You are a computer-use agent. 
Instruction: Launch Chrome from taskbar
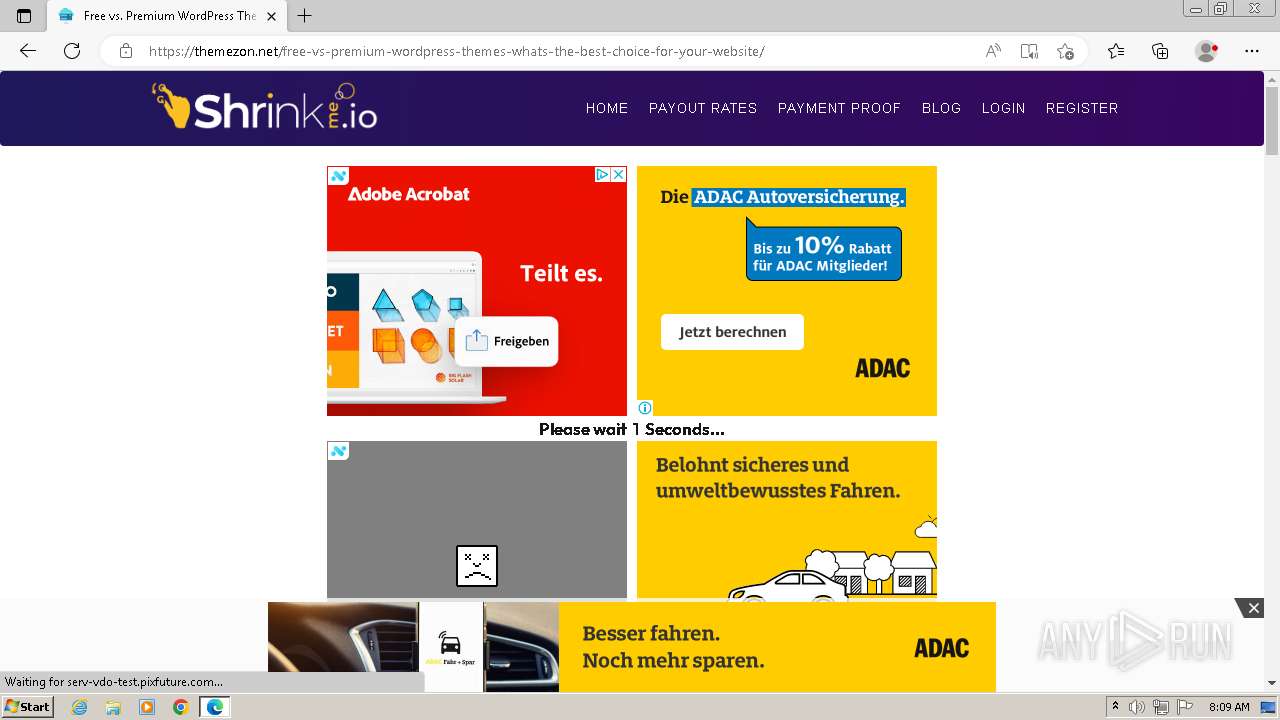pos(180,707)
